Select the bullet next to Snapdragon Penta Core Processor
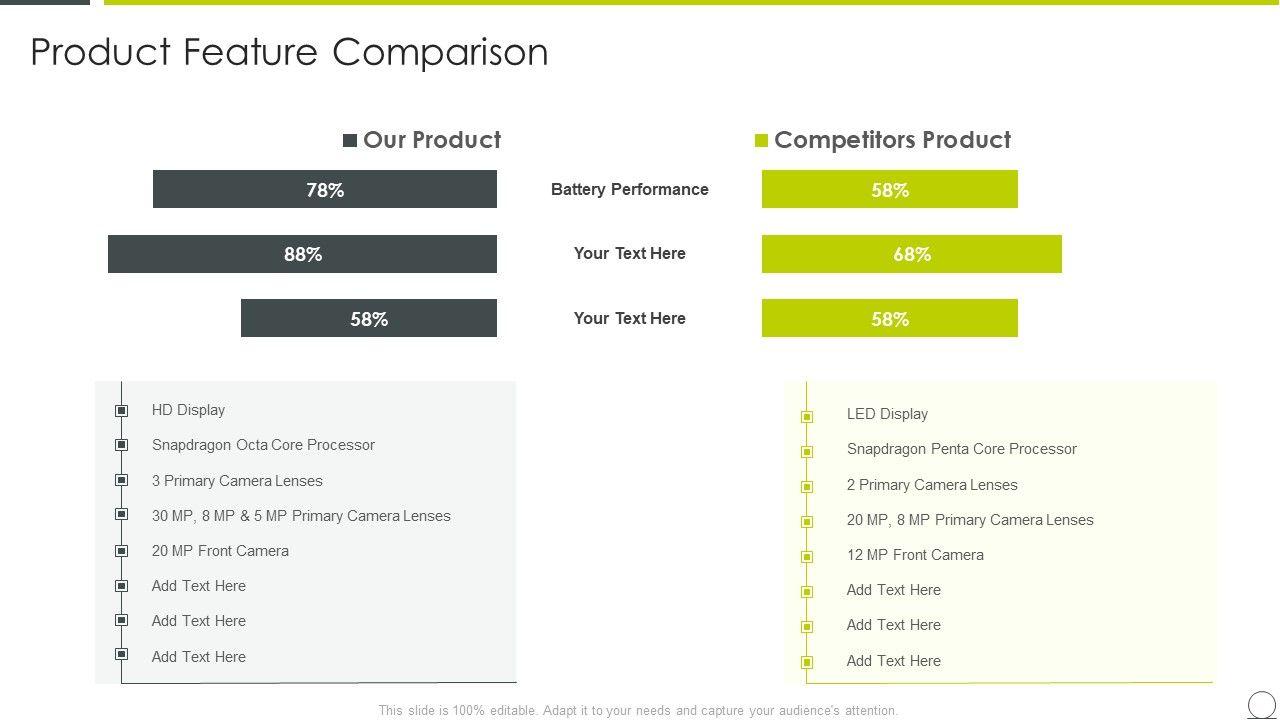Image resolution: width=1280 pixels, height=720 pixels. (807, 451)
